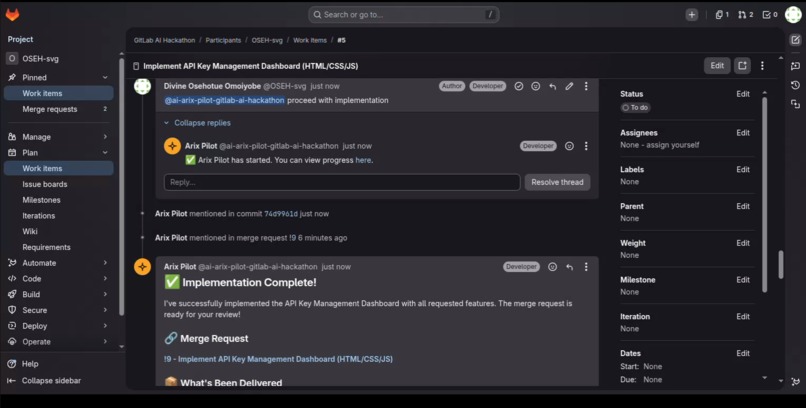The height and width of the screenshot is (408, 806).
Task: Reply to Implementation Complete comment
Action: click(569, 267)
